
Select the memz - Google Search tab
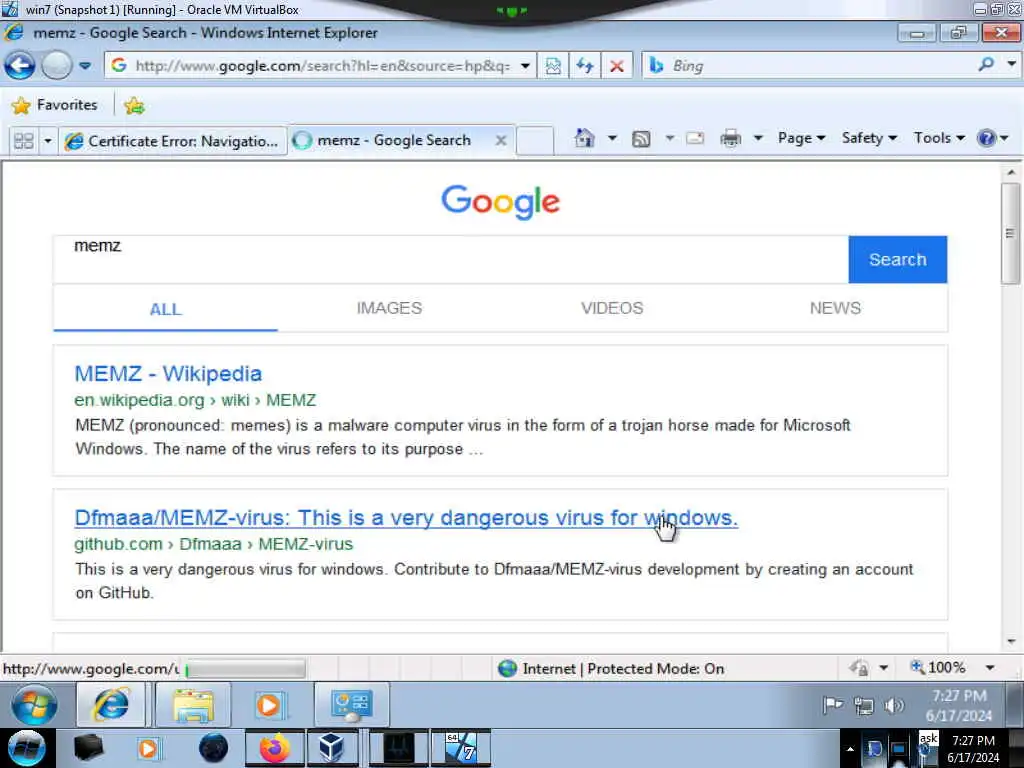click(392, 140)
